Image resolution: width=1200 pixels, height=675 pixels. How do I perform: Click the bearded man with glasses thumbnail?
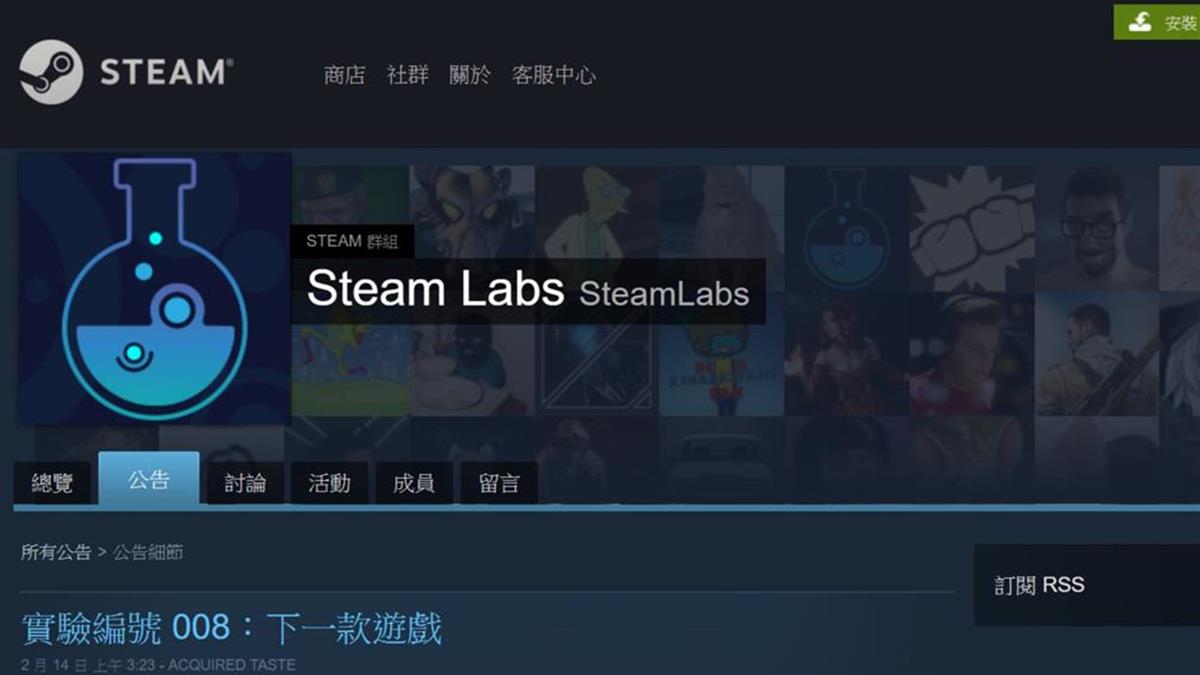(1096, 228)
